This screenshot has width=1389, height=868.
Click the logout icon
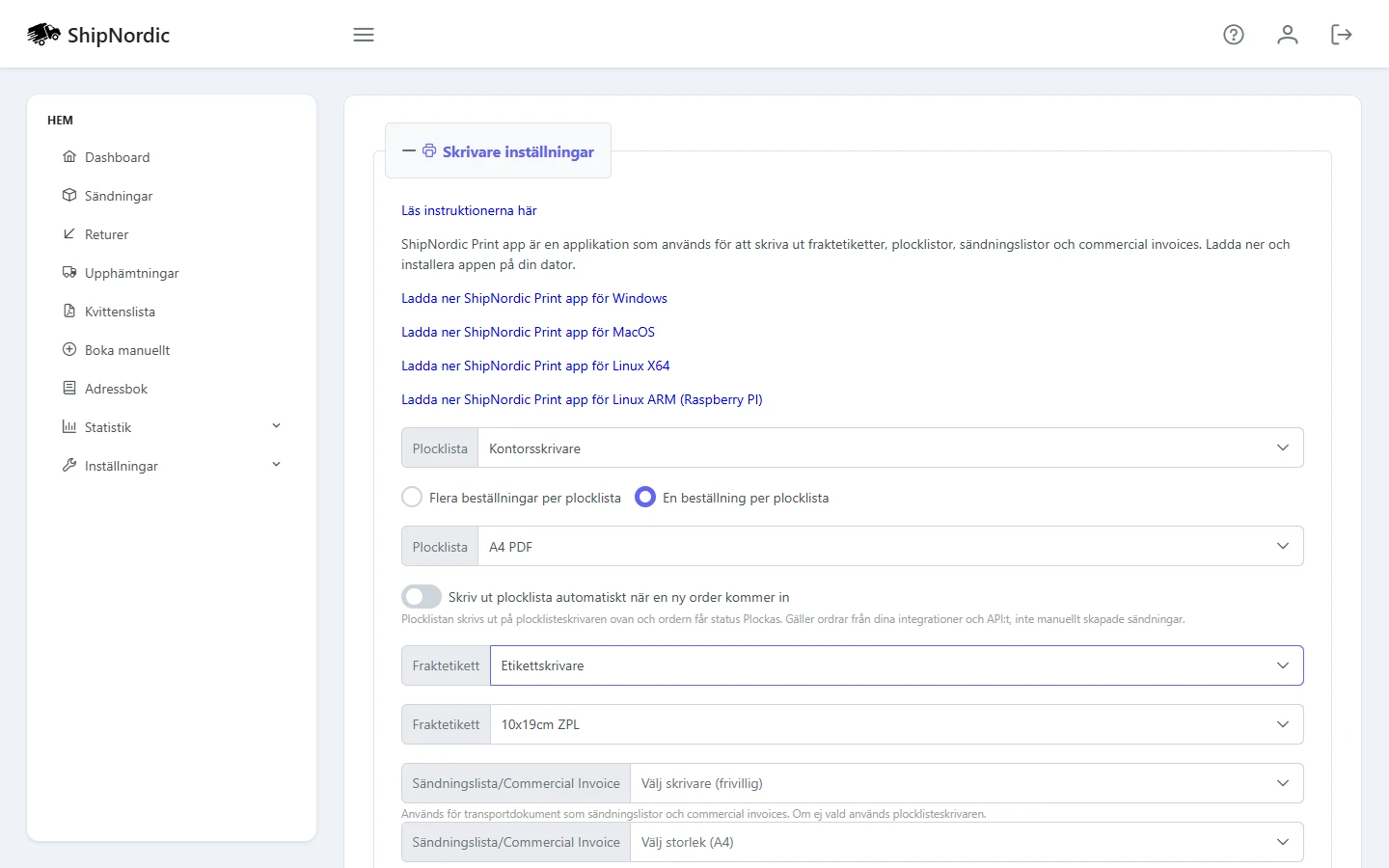pyautogui.click(x=1342, y=35)
